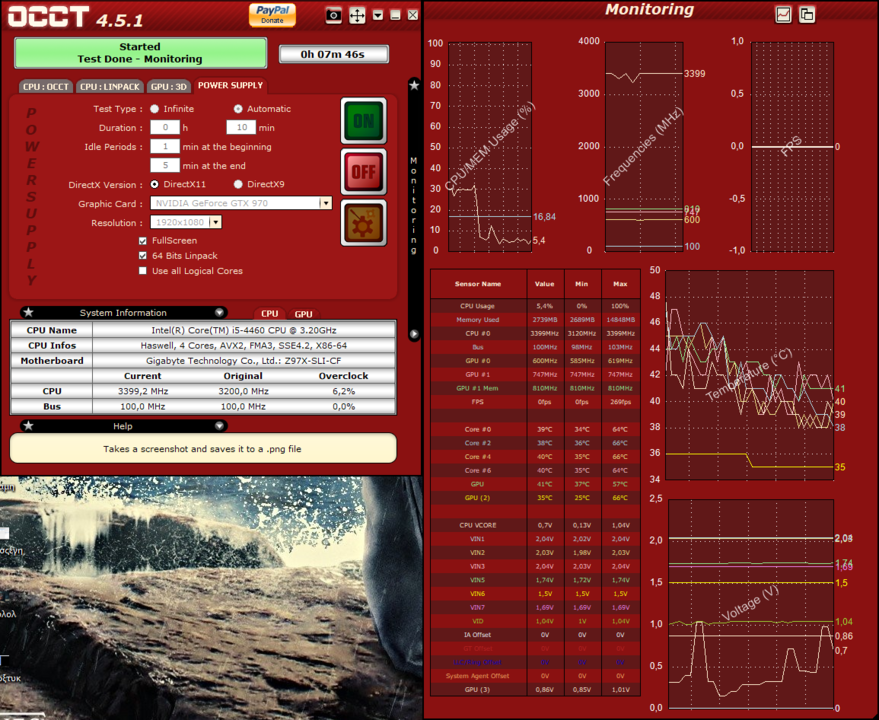The width and height of the screenshot is (879, 720).
Task: Click the star icon beside Help
Action: (x=29, y=426)
